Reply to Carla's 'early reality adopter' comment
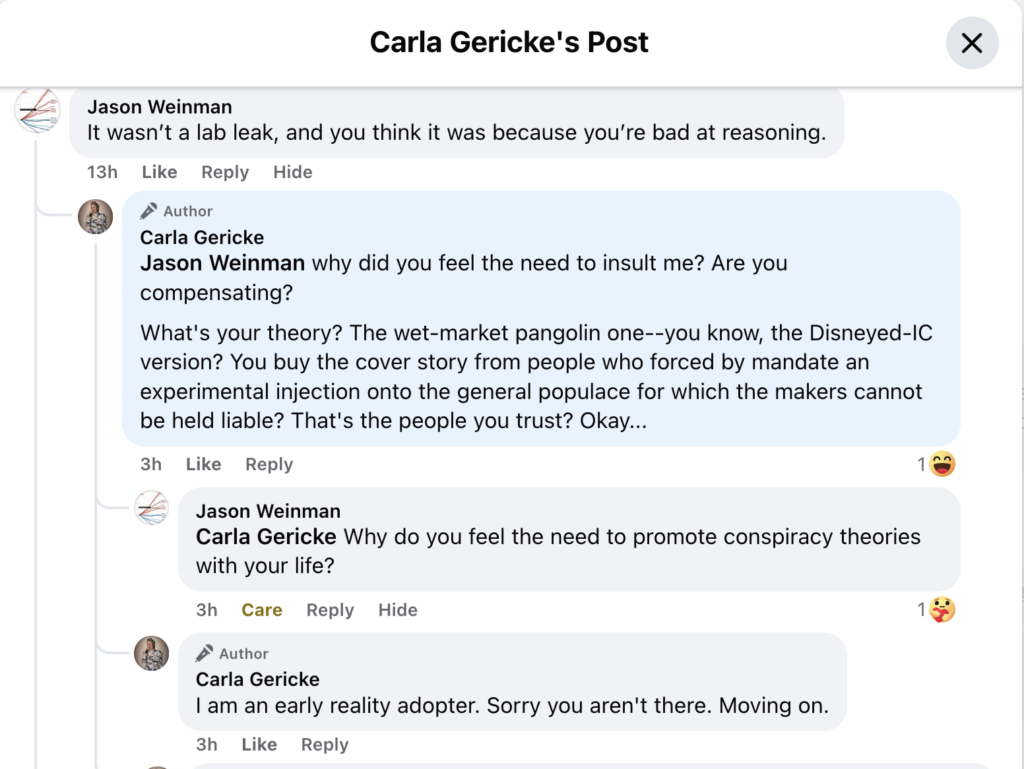1024x769 pixels. (325, 744)
